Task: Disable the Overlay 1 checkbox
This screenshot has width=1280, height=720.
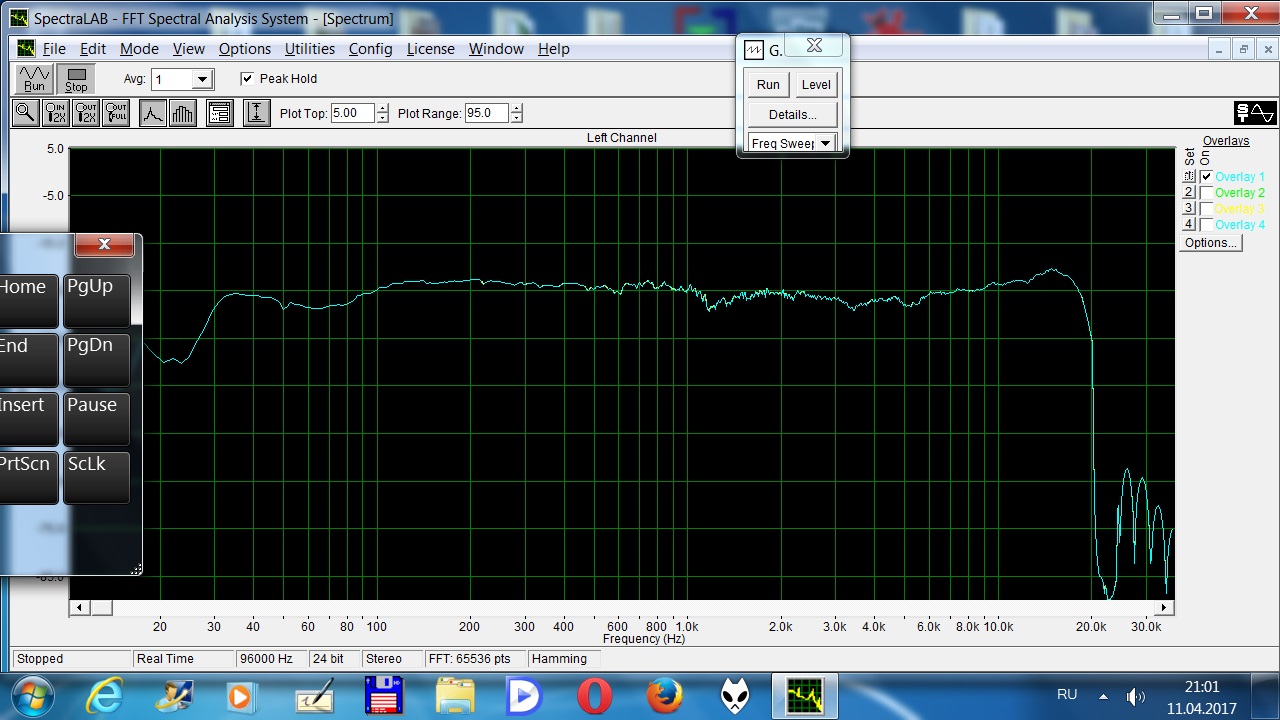Action: coord(1206,177)
